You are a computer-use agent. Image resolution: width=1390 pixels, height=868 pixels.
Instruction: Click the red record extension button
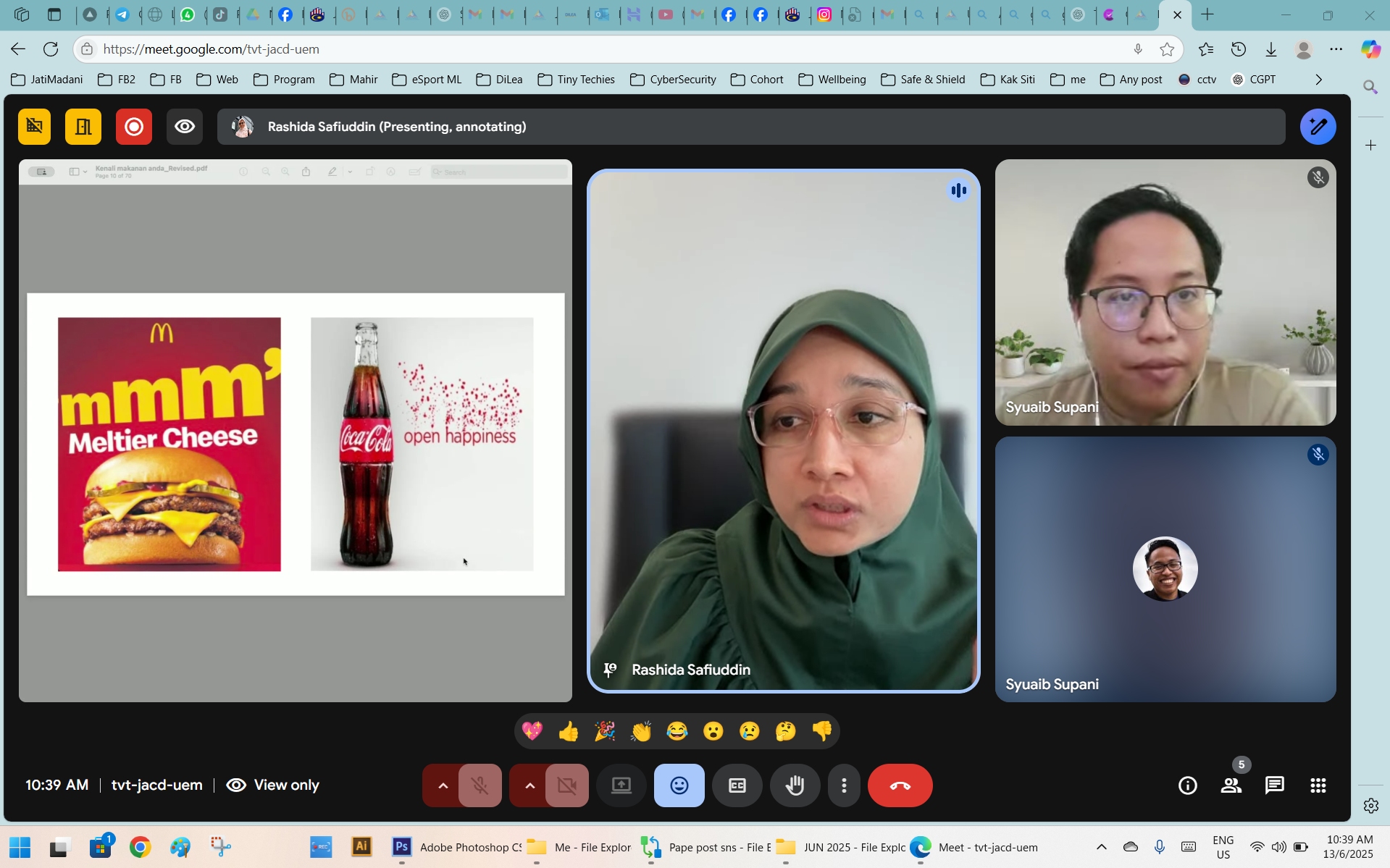coord(134,127)
